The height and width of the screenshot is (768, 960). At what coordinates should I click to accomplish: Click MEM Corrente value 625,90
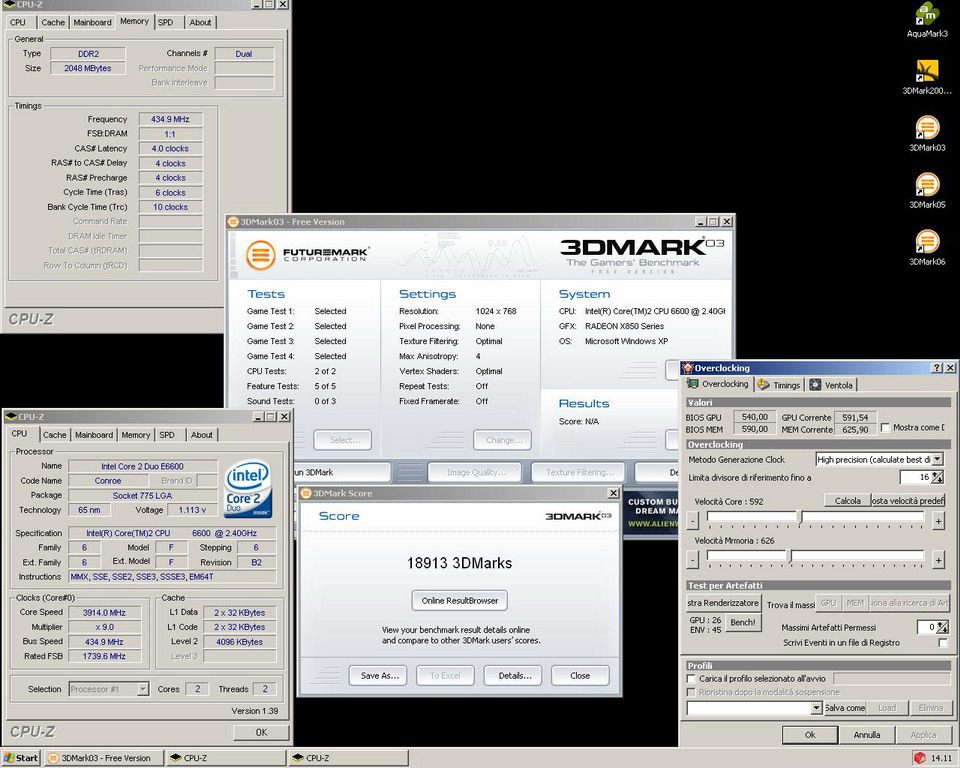pos(855,429)
